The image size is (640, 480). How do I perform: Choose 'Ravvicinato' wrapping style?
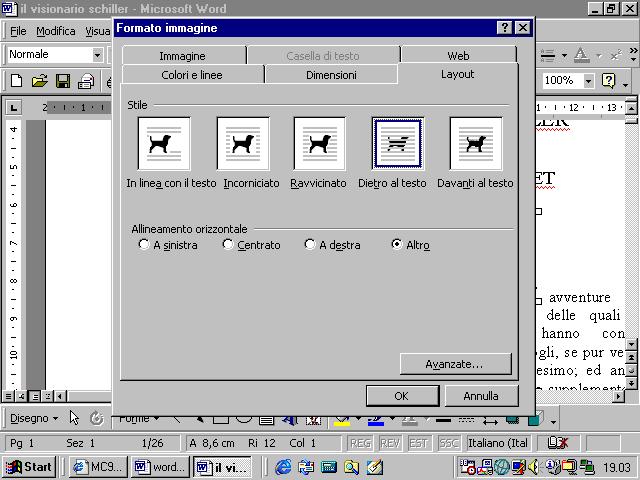[x=320, y=144]
